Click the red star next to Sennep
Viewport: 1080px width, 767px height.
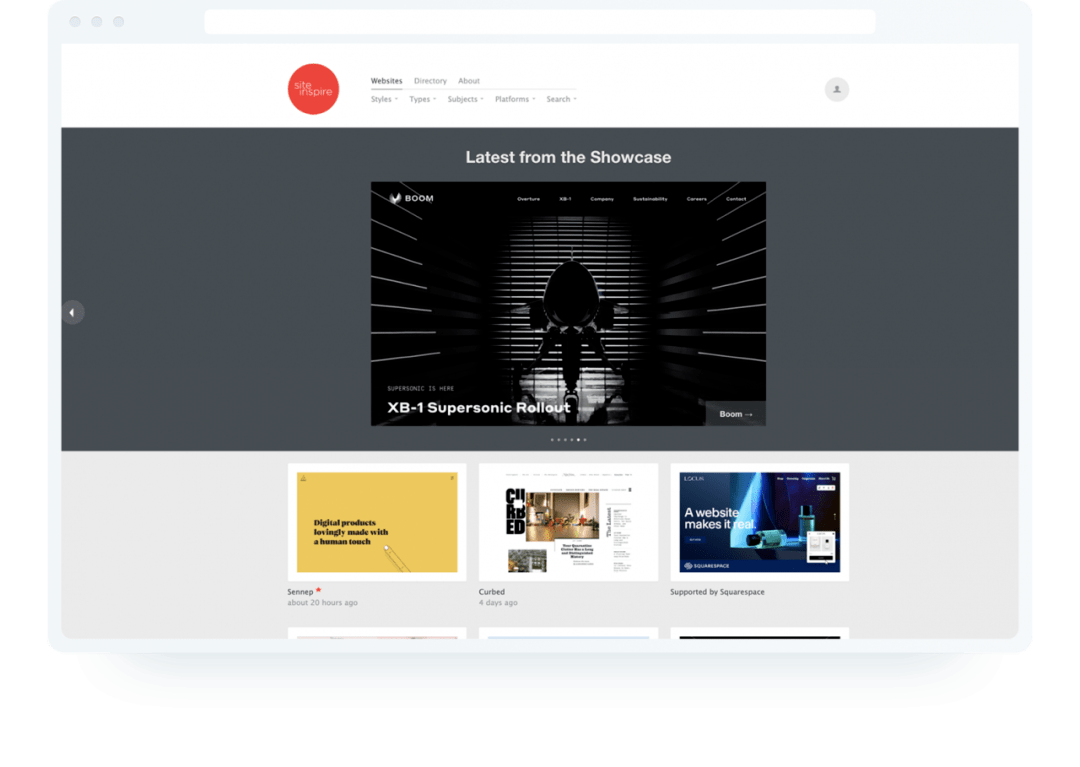[318, 590]
